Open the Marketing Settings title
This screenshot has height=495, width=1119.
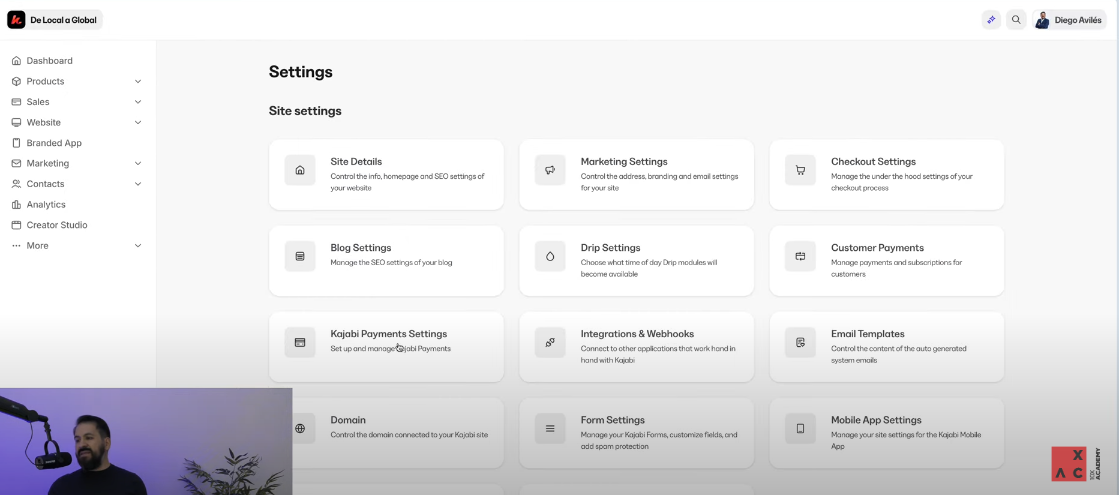624,162
